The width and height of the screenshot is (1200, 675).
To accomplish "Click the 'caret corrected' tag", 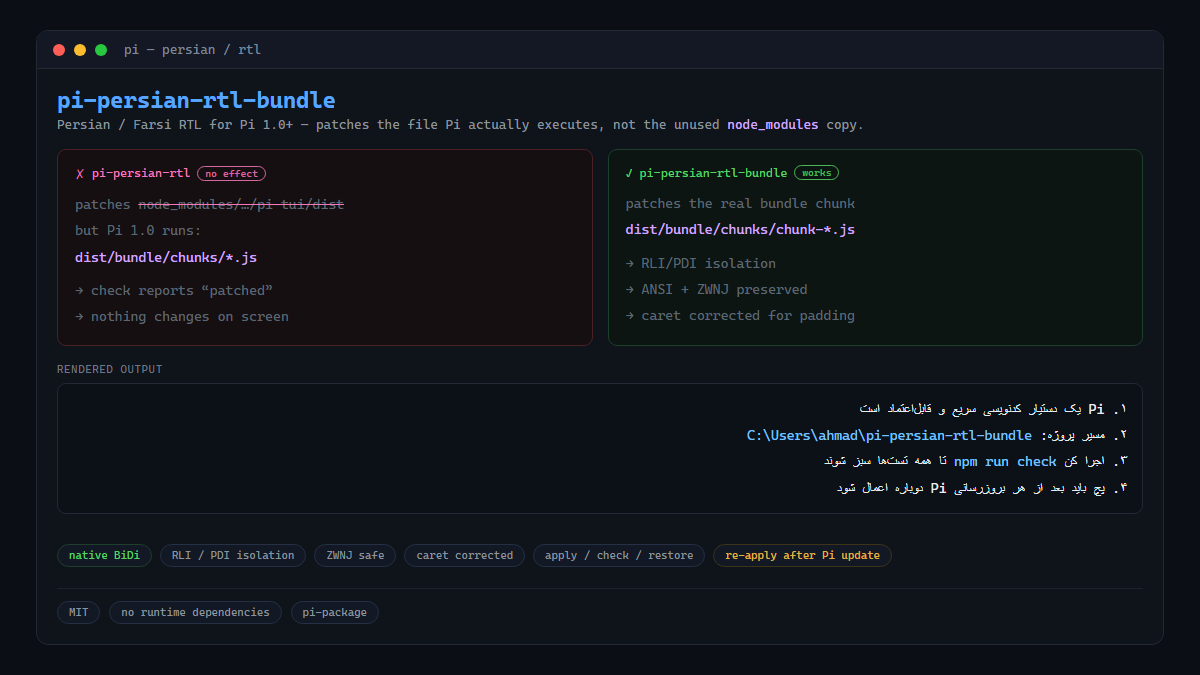I will (464, 555).
